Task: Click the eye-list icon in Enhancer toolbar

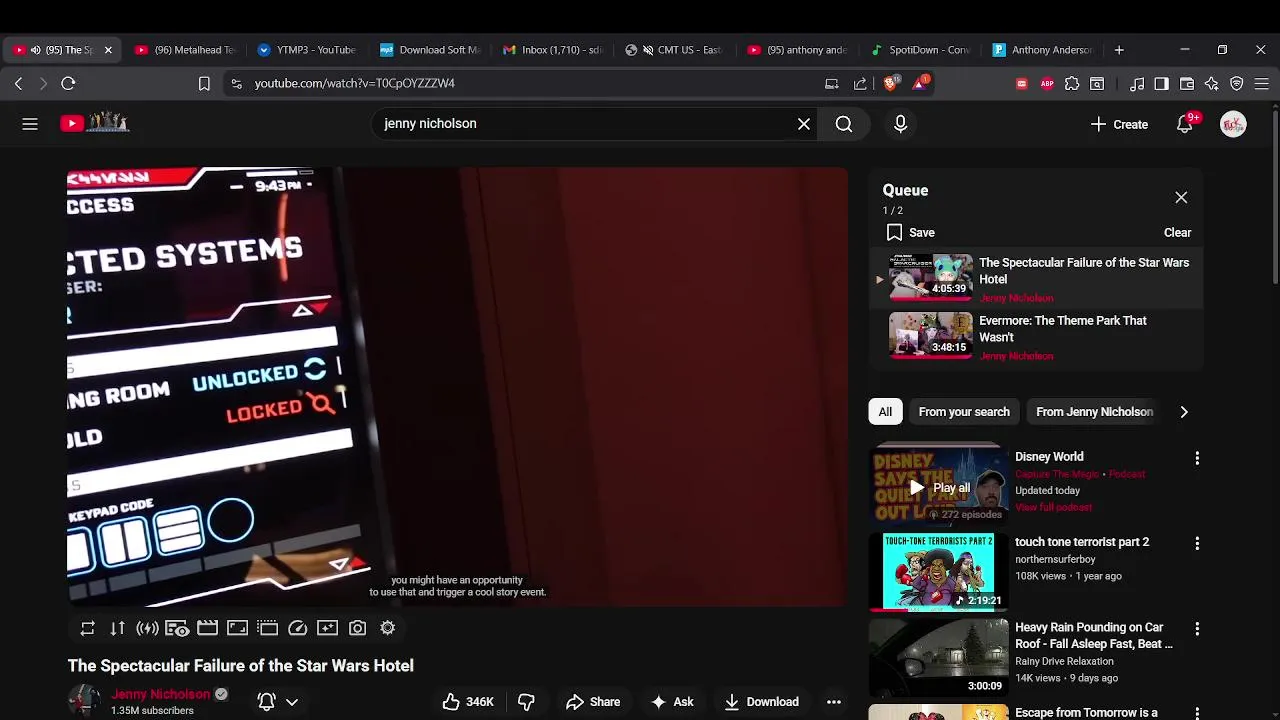Action: point(178,628)
